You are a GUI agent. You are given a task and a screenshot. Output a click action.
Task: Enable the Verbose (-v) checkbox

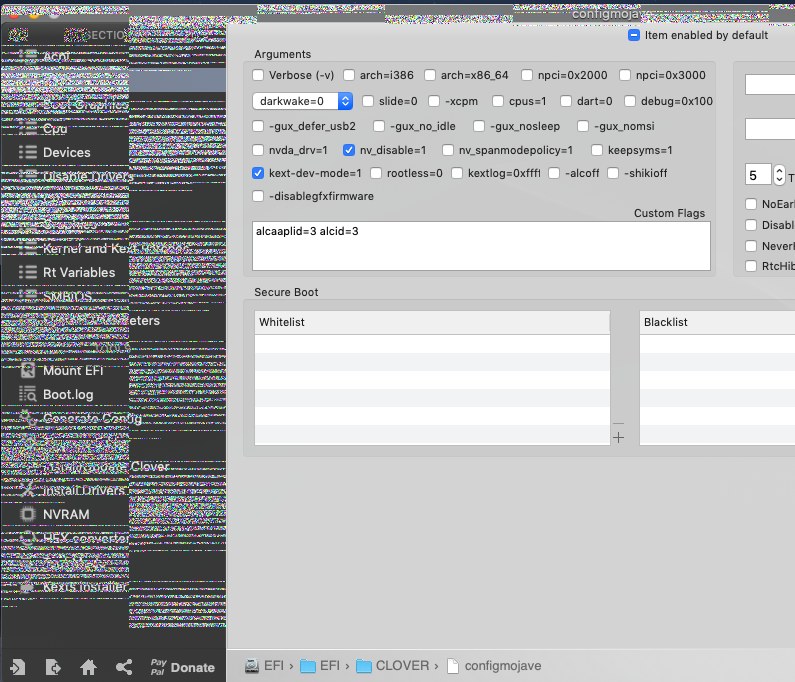[258, 75]
